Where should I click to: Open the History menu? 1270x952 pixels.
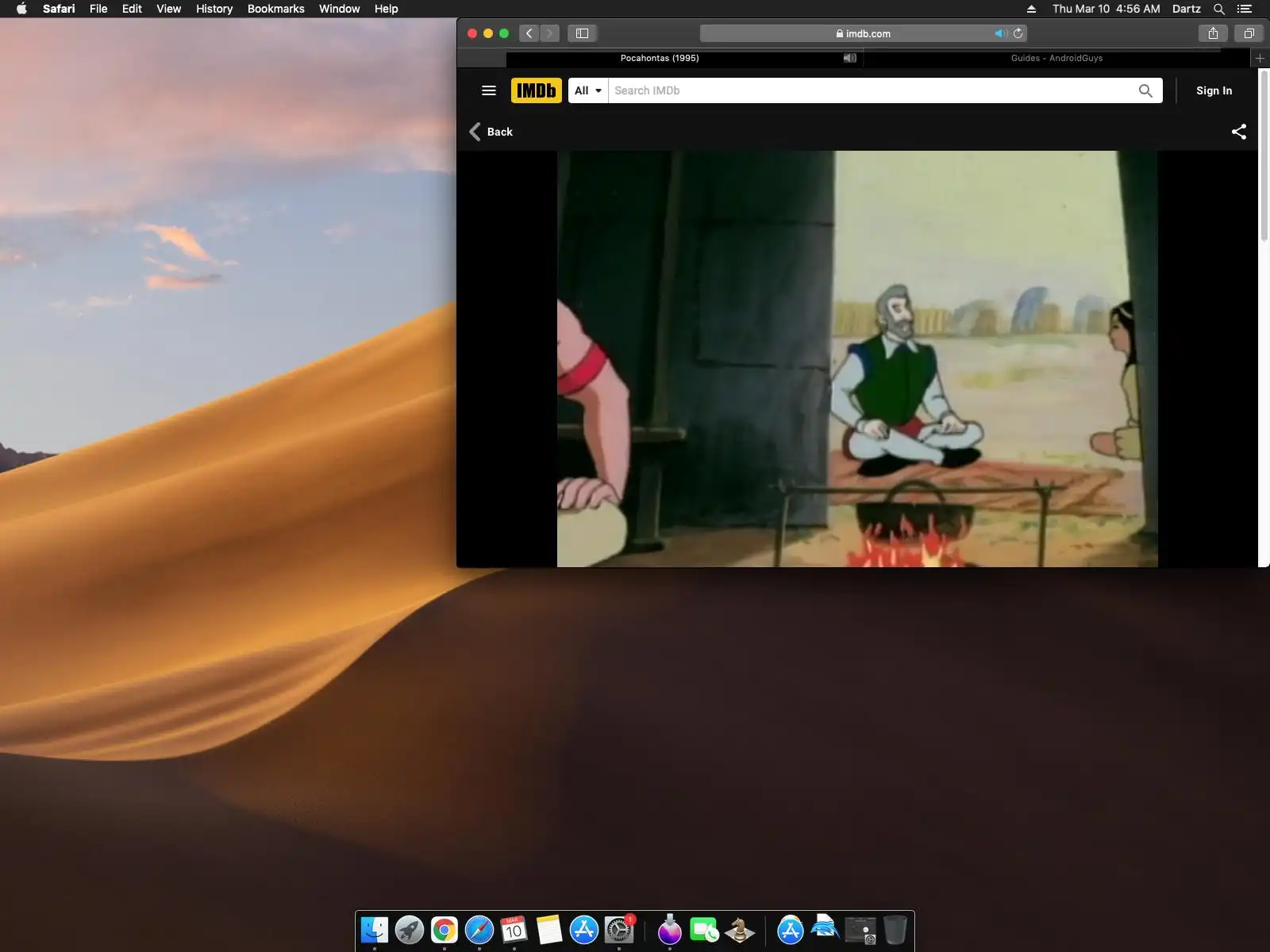click(214, 9)
